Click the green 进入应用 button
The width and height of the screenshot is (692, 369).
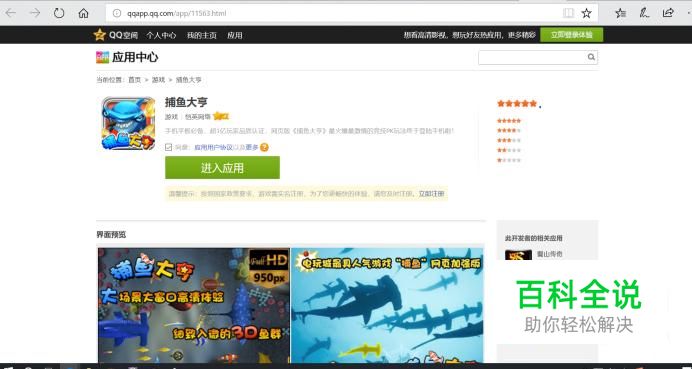[222, 168]
